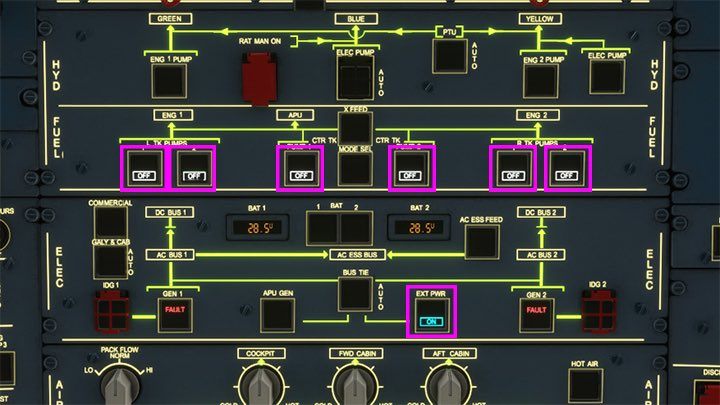Viewport: 720px width, 405px height.
Task: Toggle the PTU pushbutton
Action: coord(449,56)
